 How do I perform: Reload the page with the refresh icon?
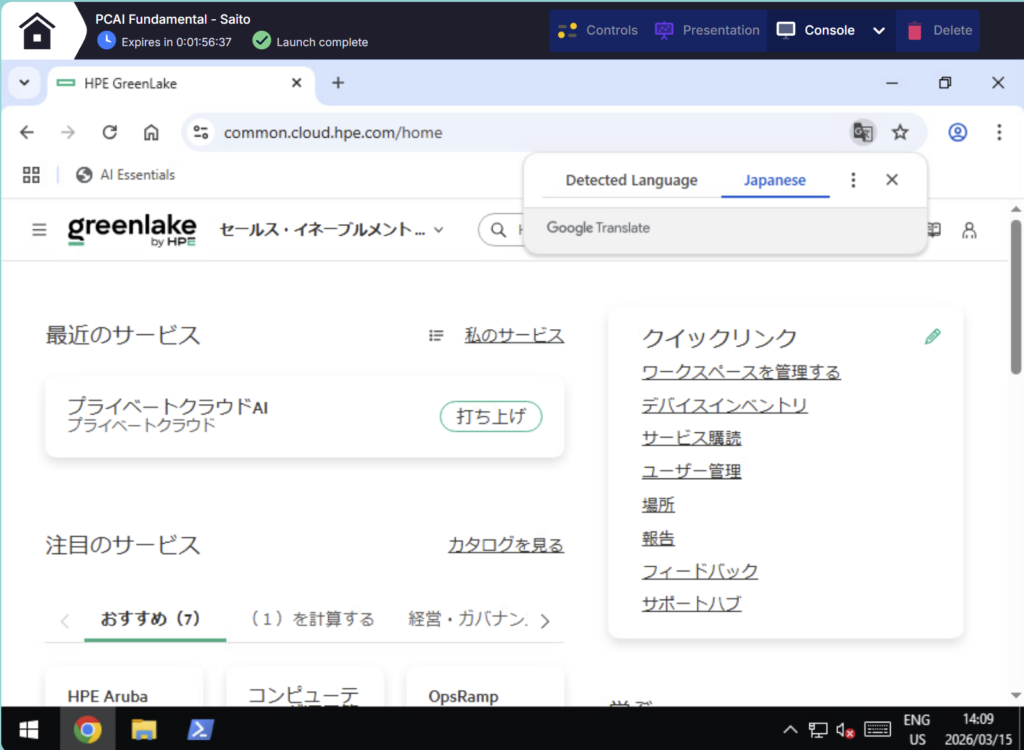110,132
